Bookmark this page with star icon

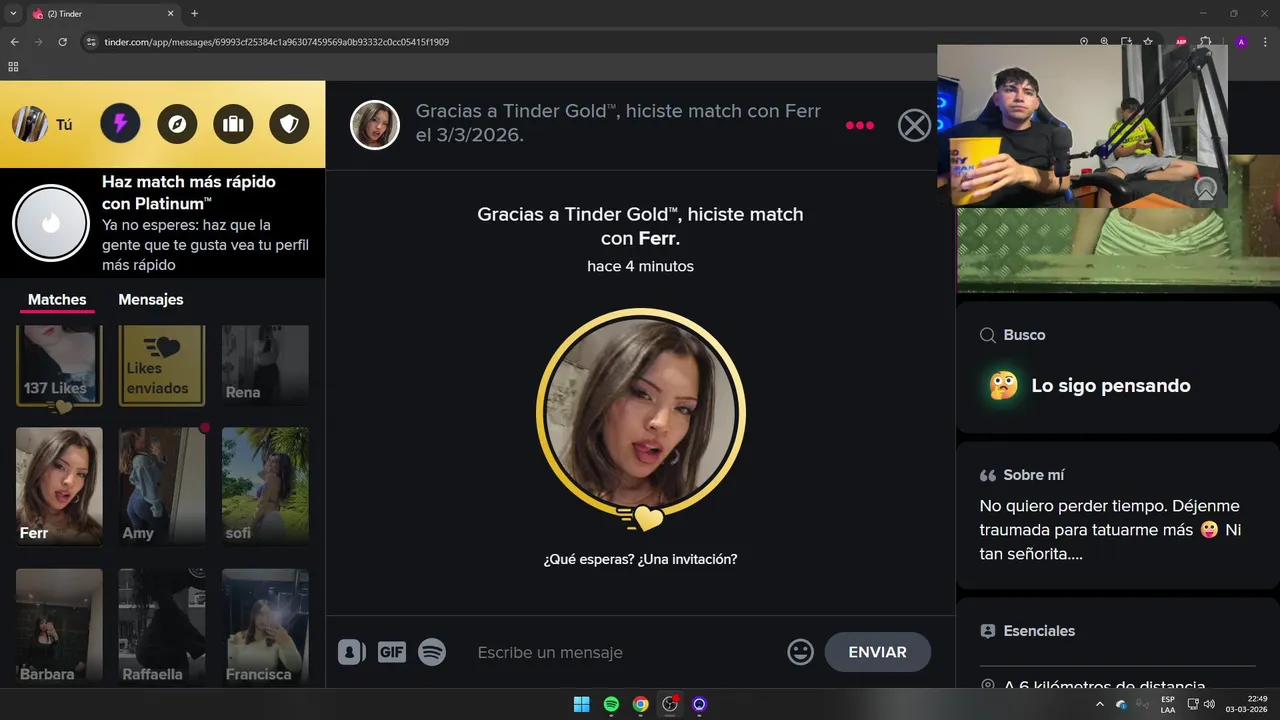pyautogui.click(x=1148, y=42)
